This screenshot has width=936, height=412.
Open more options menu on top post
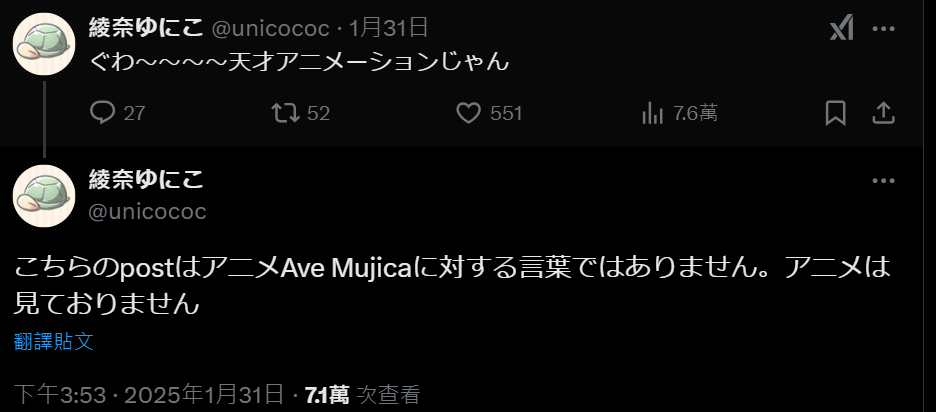click(883, 28)
